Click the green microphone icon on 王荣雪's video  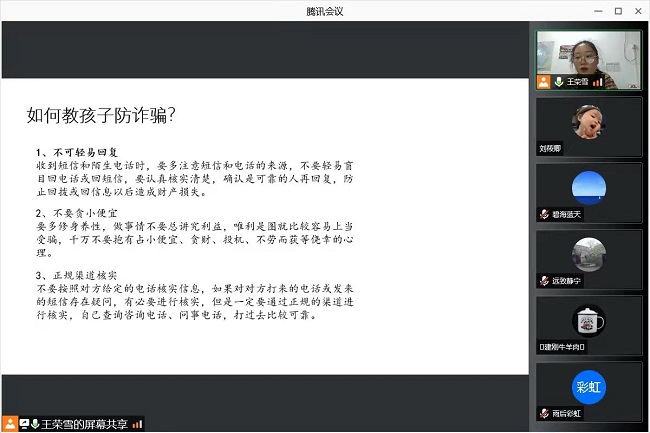pyautogui.click(x=558, y=82)
